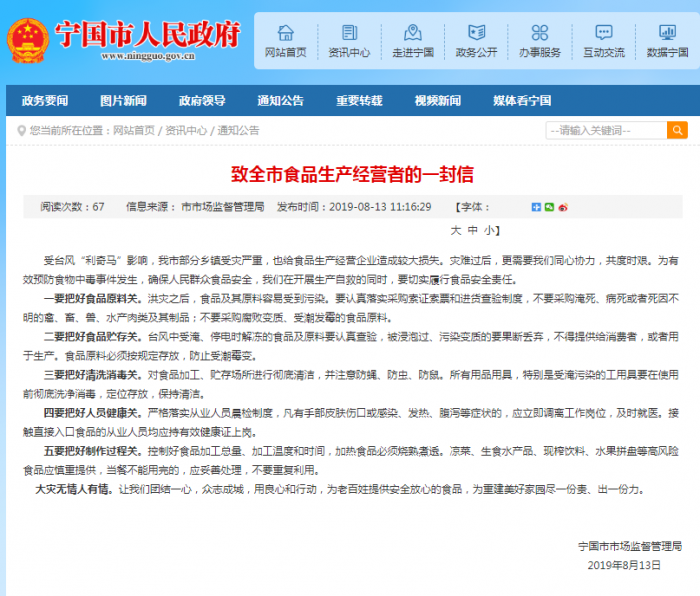Go to the 重要转载 tab

(359, 100)
